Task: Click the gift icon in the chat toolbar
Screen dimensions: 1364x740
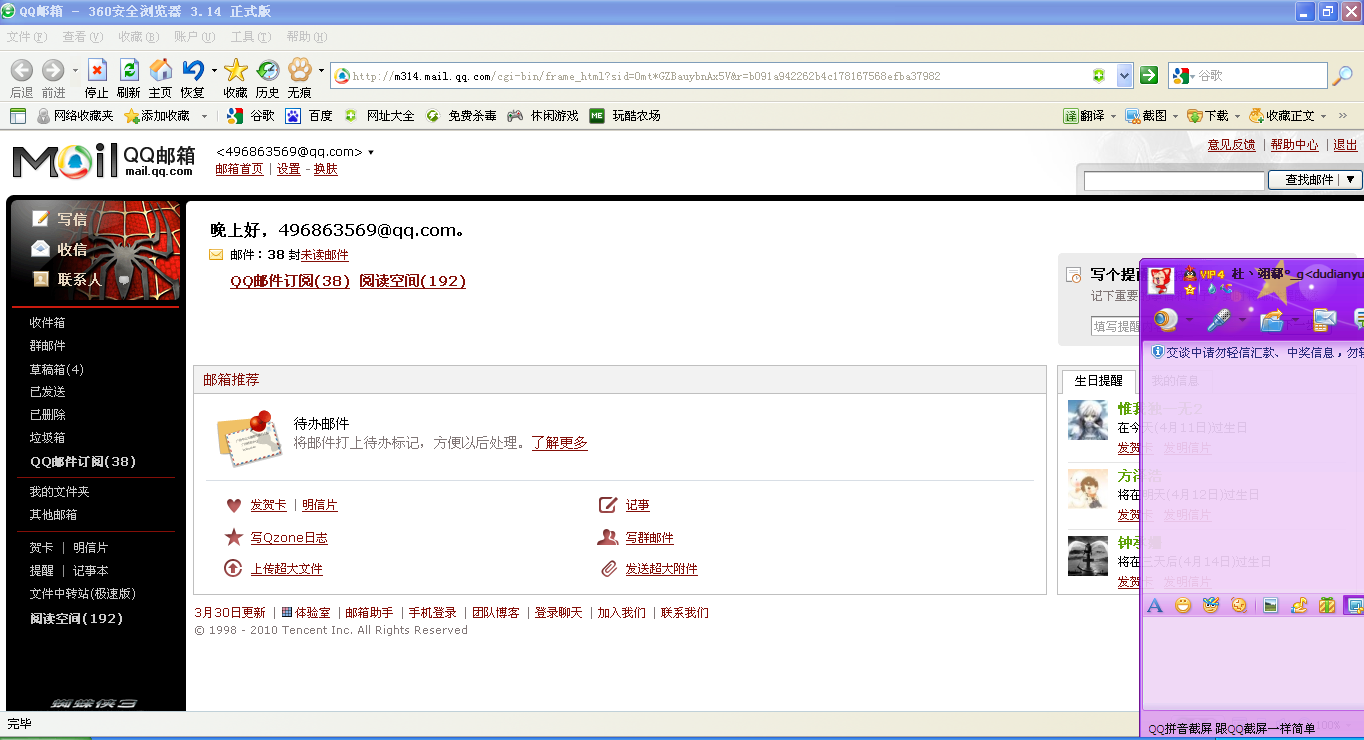Action: [1326, 604]
